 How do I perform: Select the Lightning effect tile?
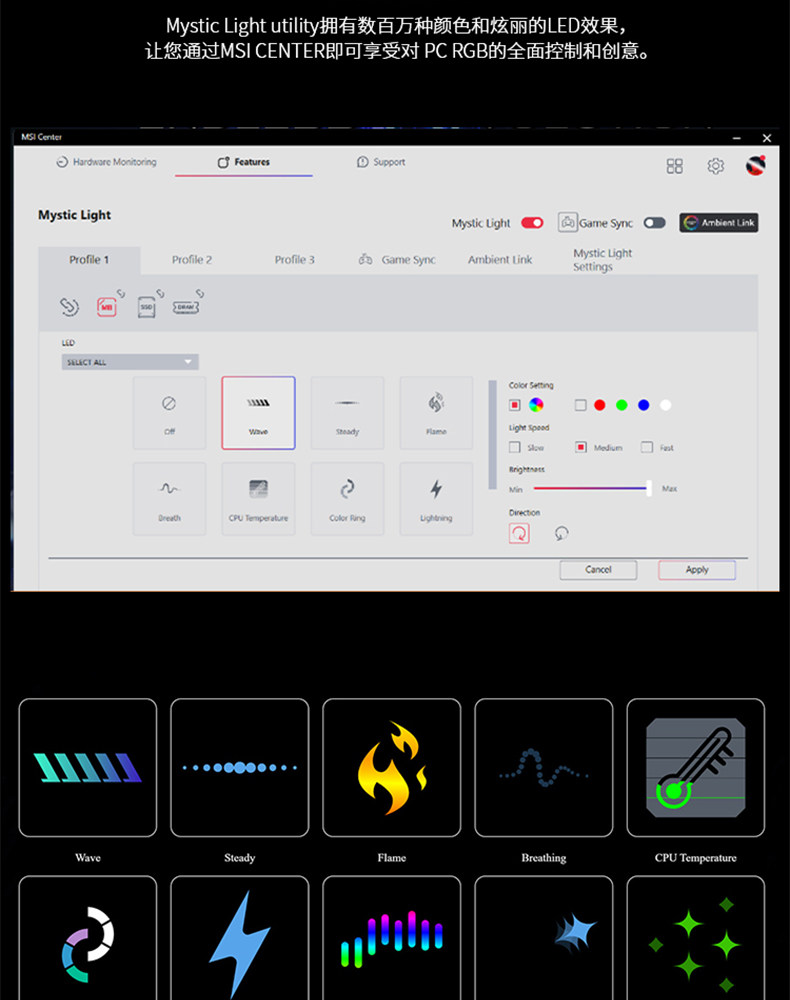click(436, 499)
